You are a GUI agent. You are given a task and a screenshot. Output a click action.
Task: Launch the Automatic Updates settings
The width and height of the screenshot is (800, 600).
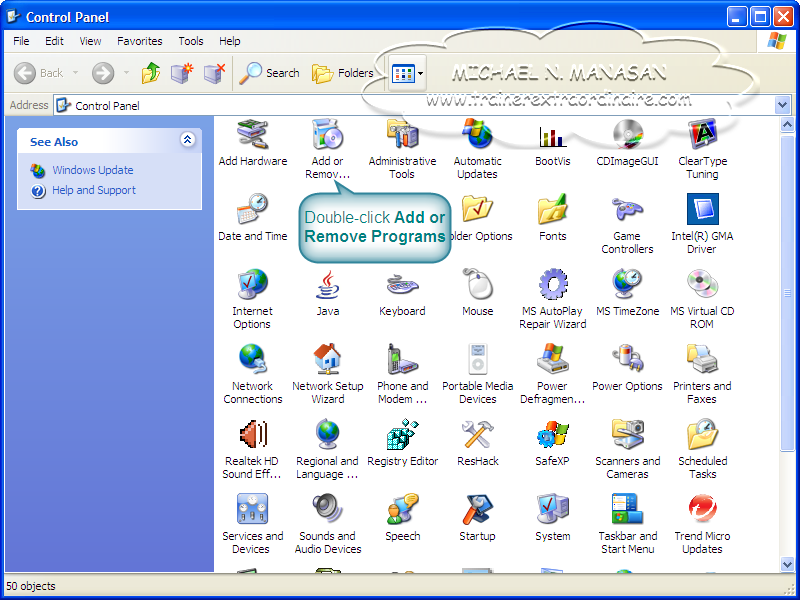pos(477,140)
